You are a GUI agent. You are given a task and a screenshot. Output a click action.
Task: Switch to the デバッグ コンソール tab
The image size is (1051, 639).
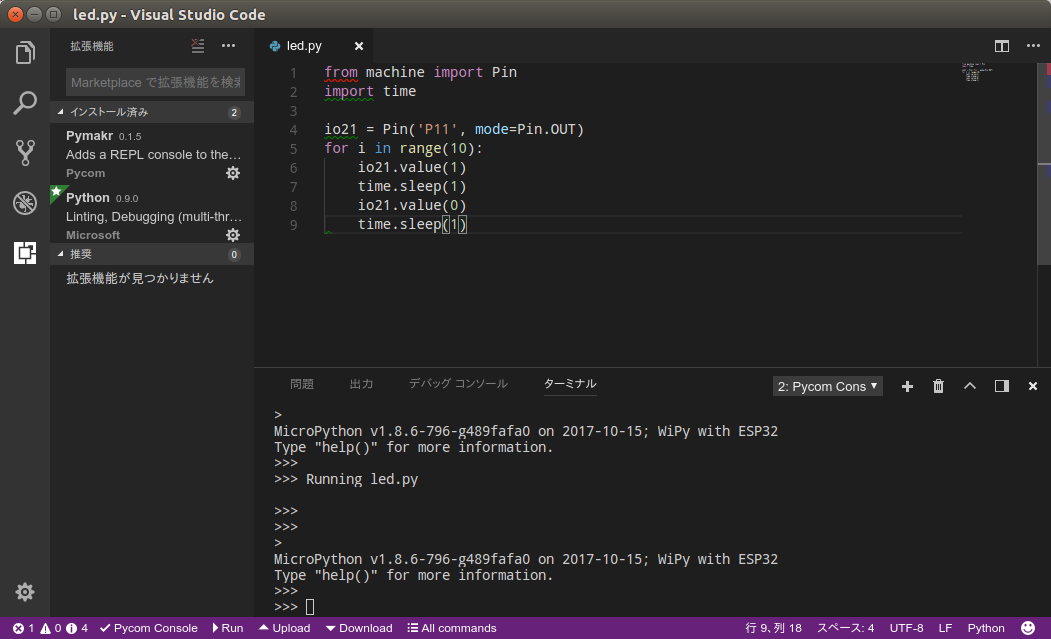[458, 384]
